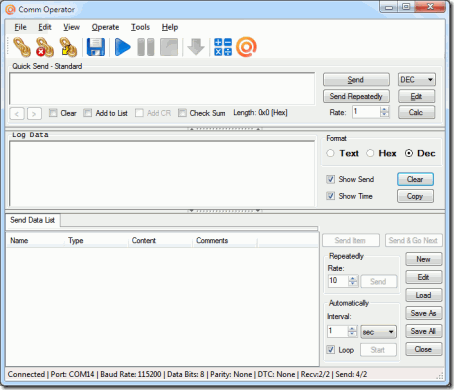454x390 pixels.
Task: Click the Type column header
Action: point(96,241)
